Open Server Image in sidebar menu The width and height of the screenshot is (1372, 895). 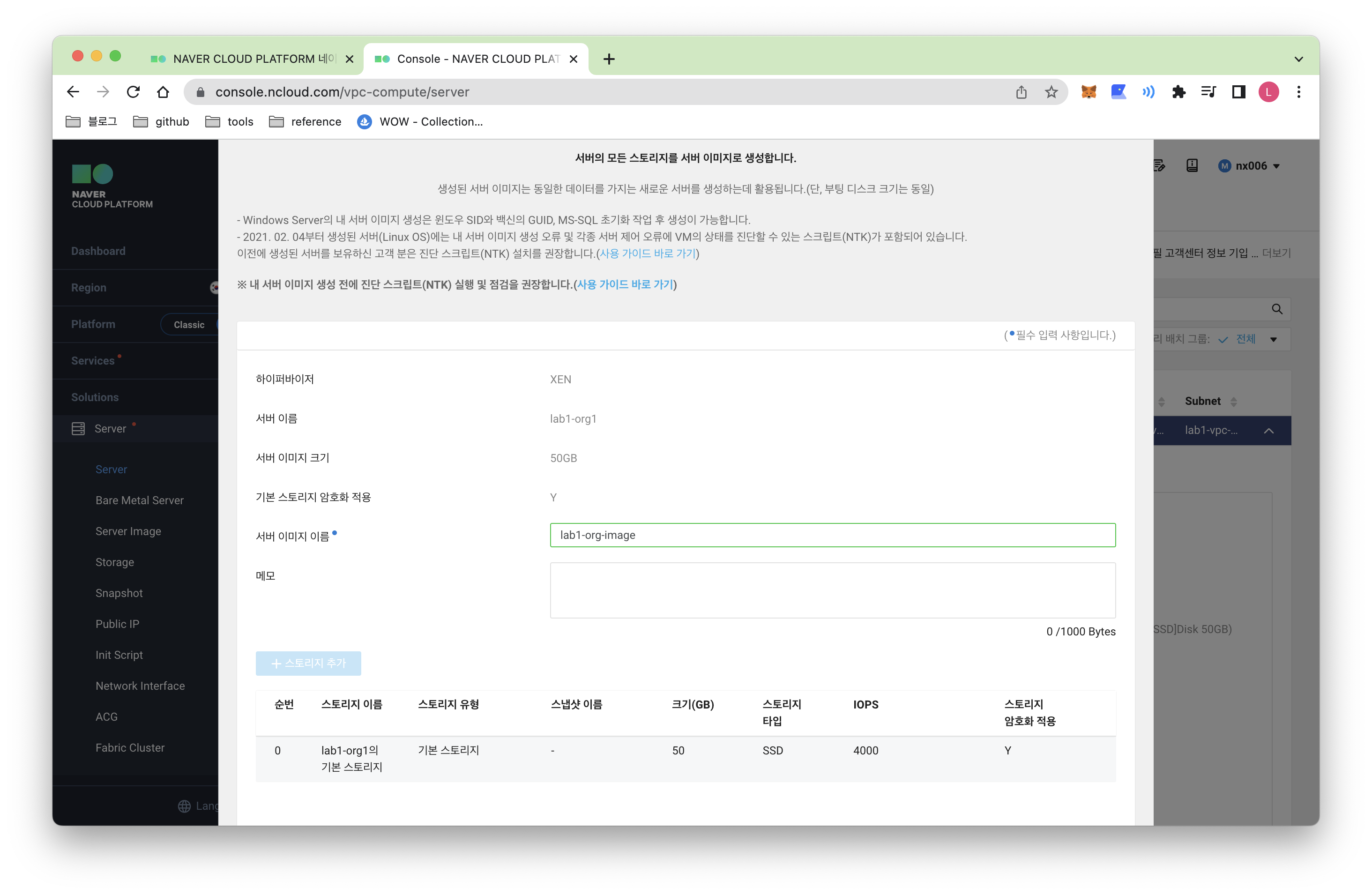pos(128,531)
